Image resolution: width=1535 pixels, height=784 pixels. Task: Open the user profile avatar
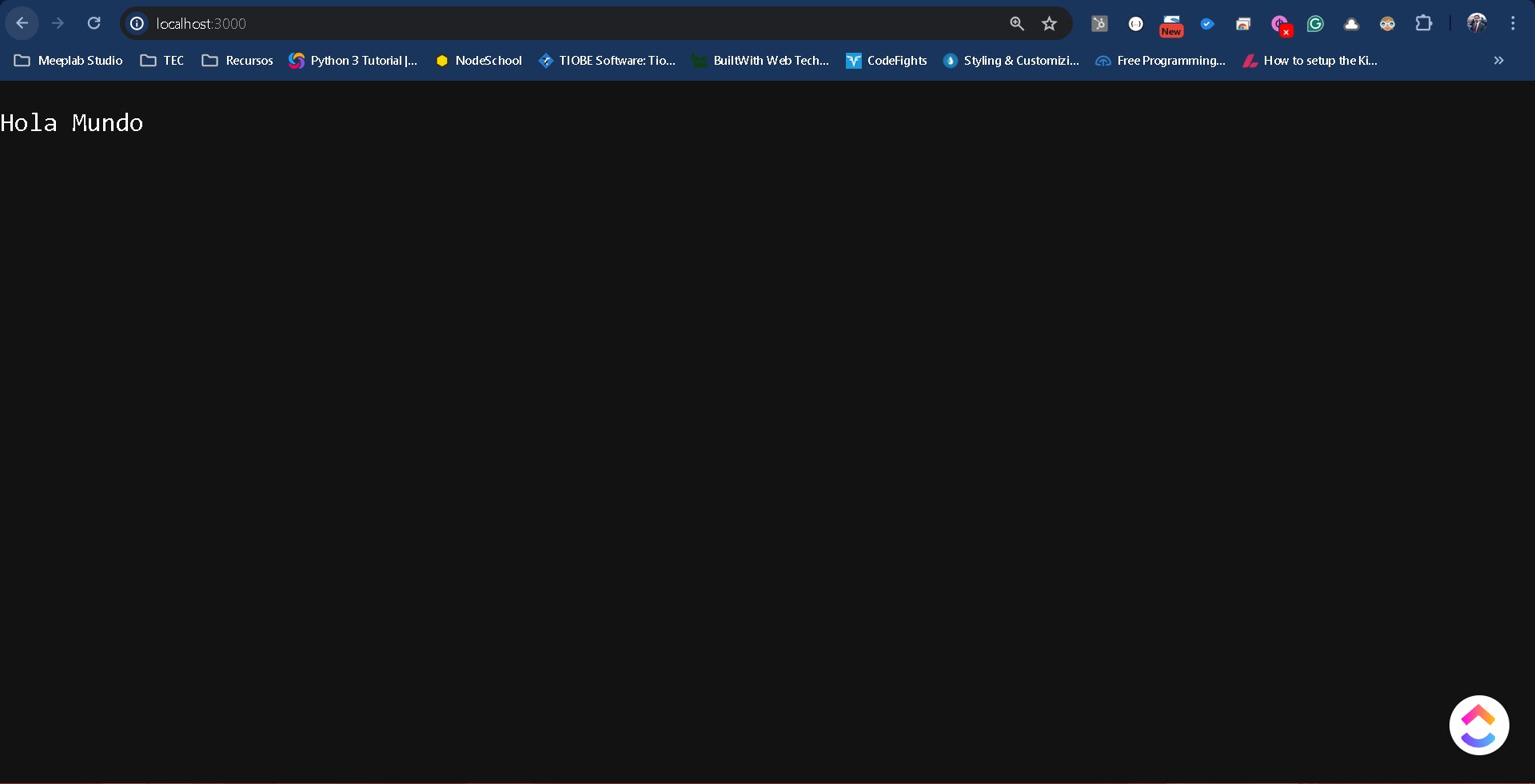coord(1477,23)
